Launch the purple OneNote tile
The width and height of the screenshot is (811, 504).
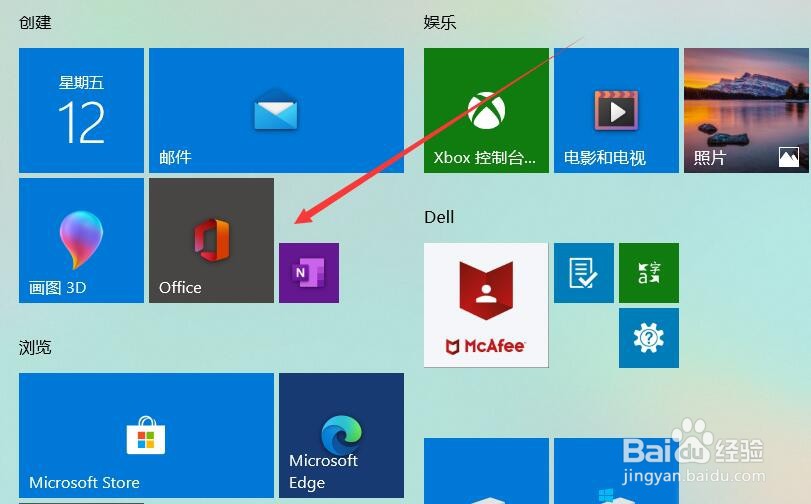coord(309,273)
